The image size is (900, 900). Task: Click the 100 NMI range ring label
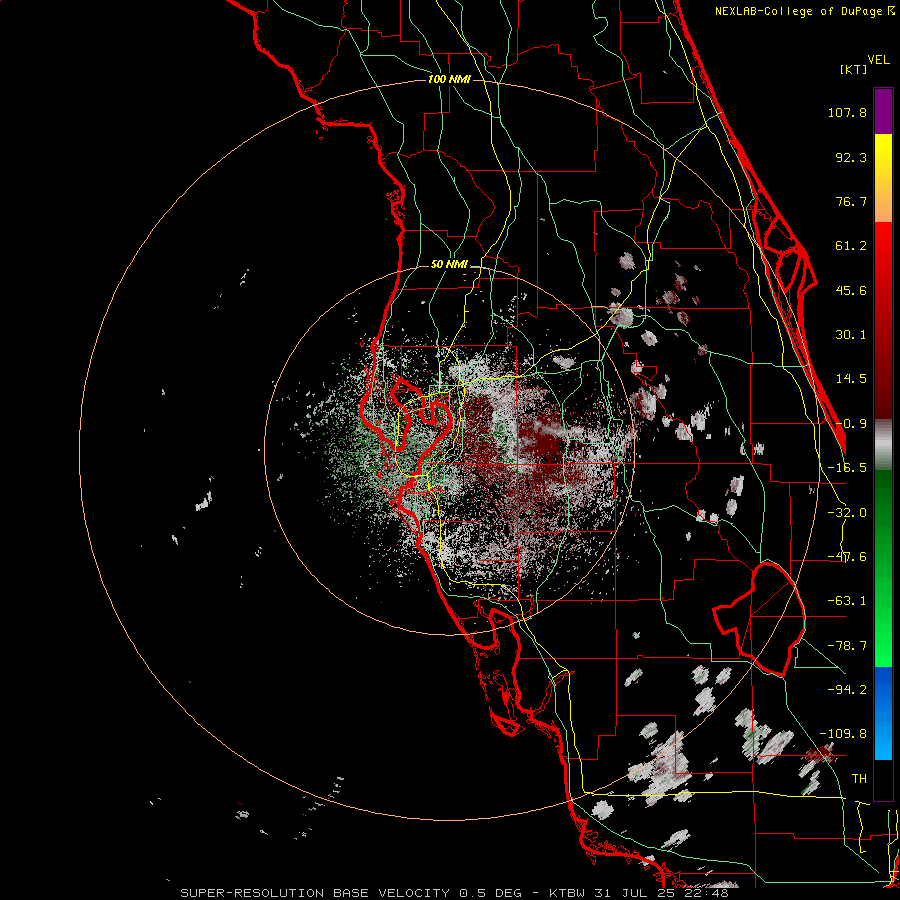click(449, 79)
